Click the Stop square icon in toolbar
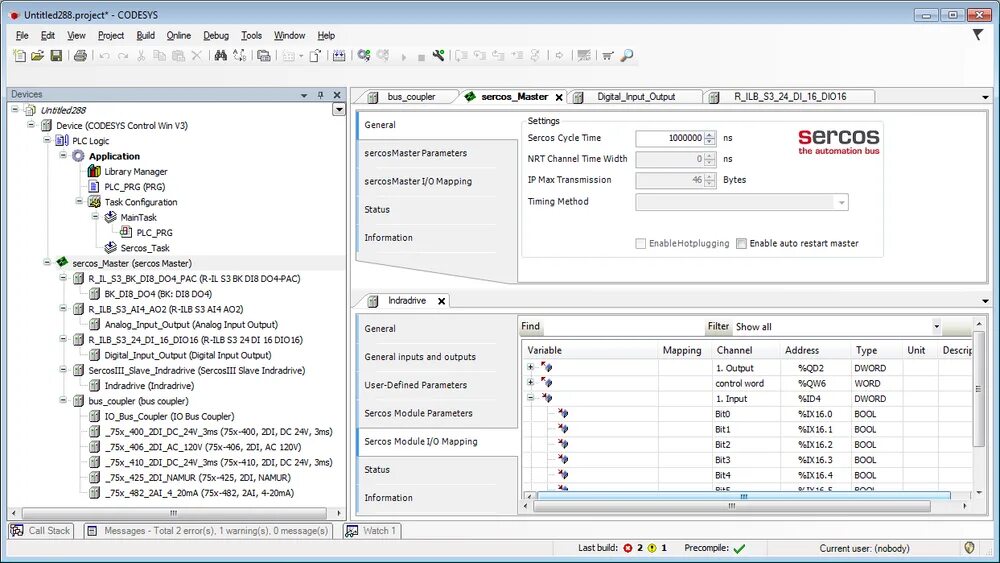Screen dimensions: 1000x563 [421, 57]
